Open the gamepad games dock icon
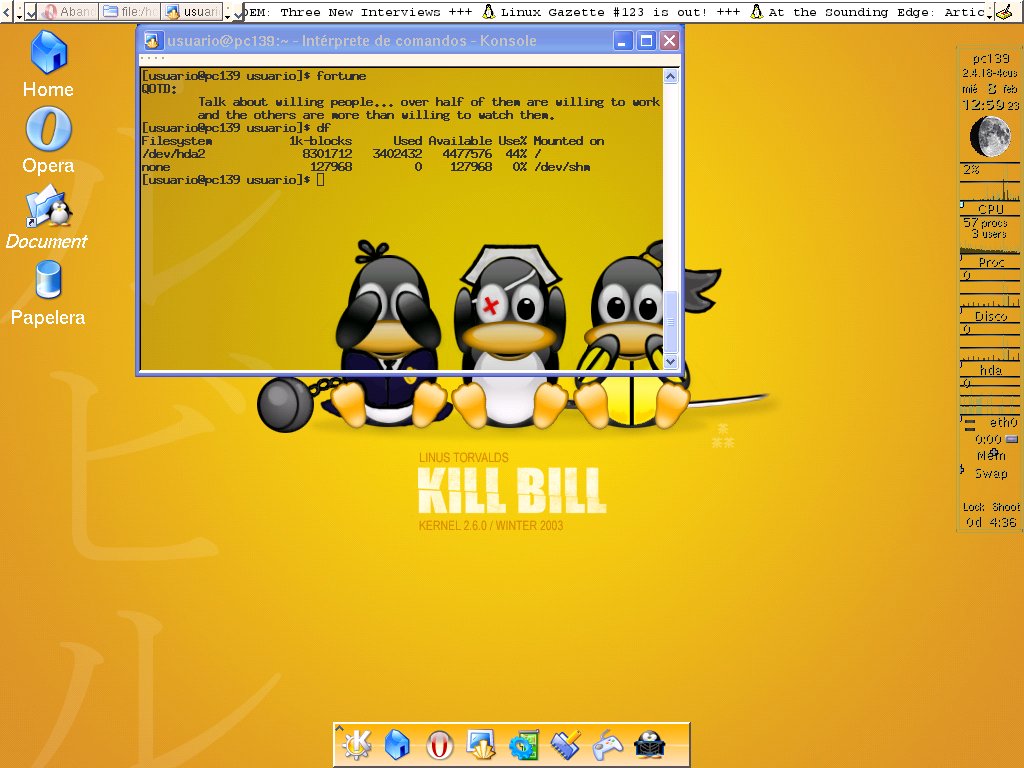 (x=607, y=744)
